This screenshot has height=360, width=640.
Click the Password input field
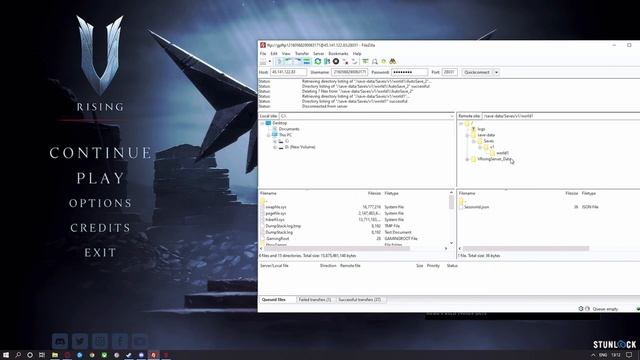click(409, 72)
